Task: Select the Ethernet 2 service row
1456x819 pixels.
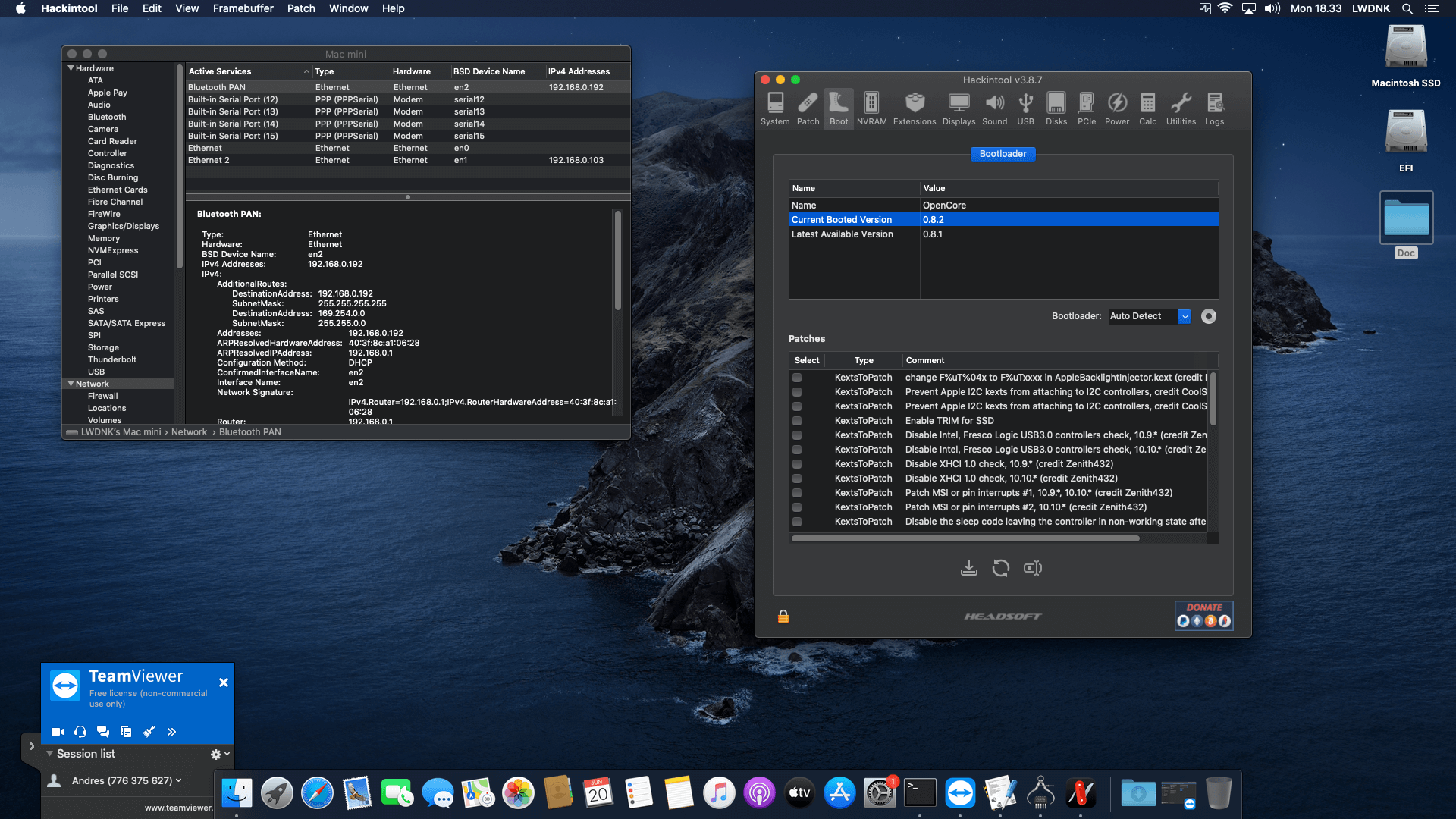Action: [408, 160]
